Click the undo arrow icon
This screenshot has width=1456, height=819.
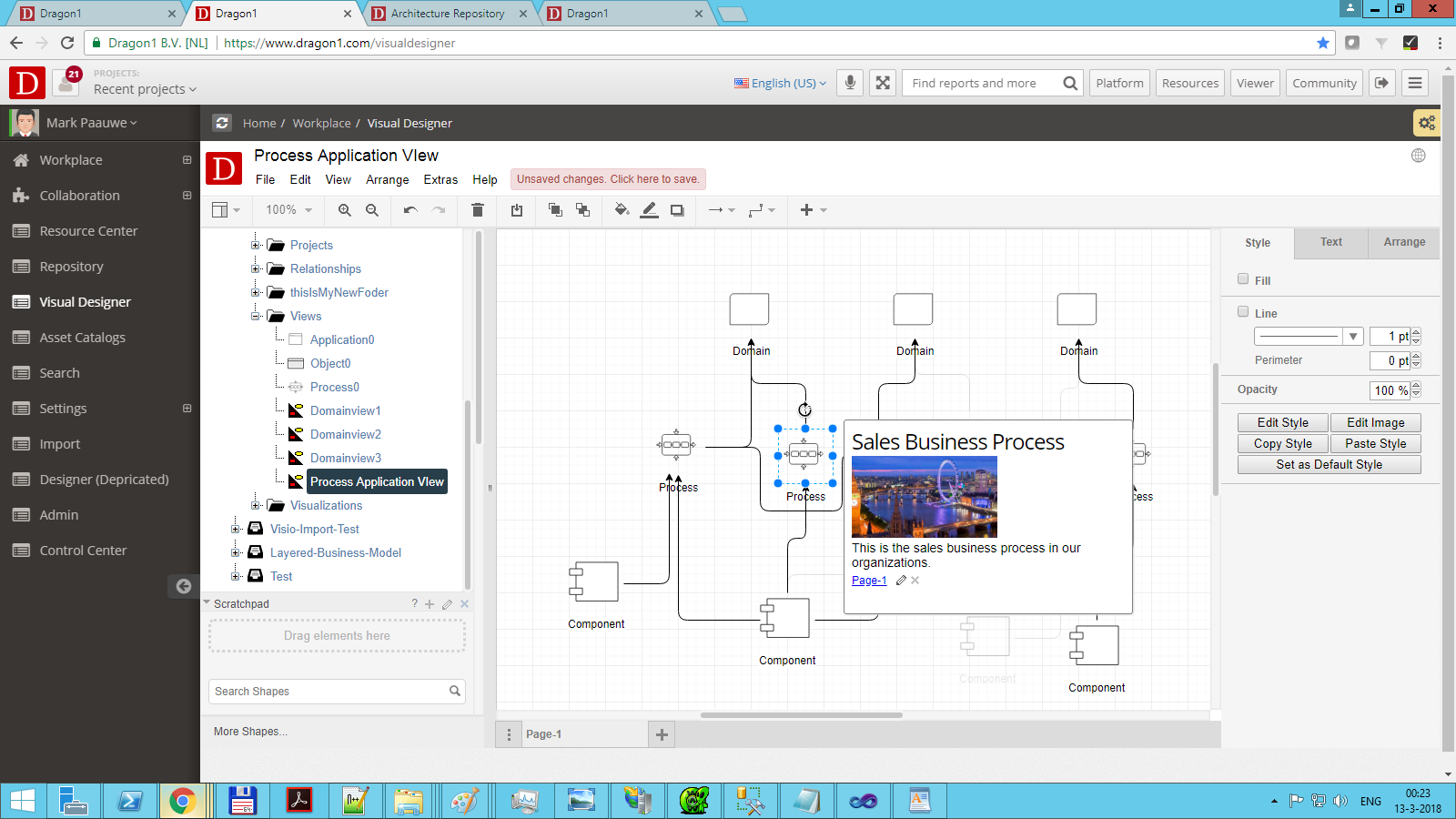pyautogui.click(x=410, y=210)
